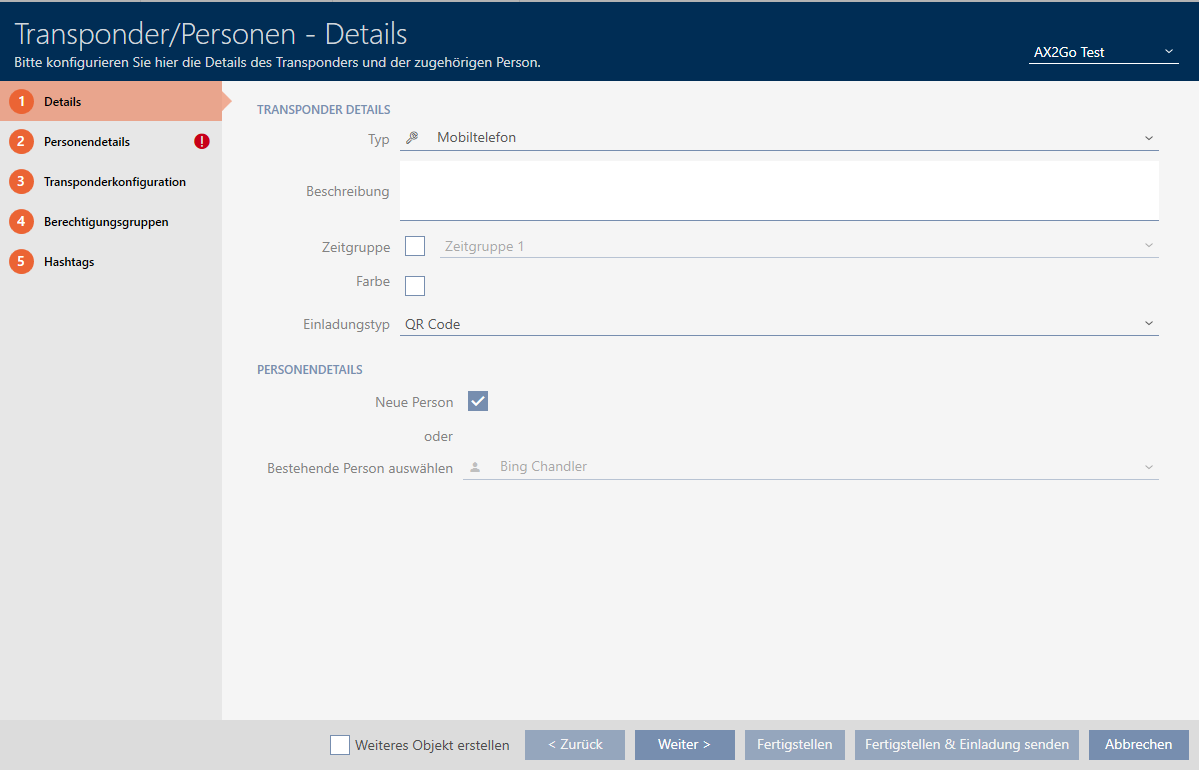Click the step 1 Details number badge
The image size is (1199, 770).
[x=21, y=102]
